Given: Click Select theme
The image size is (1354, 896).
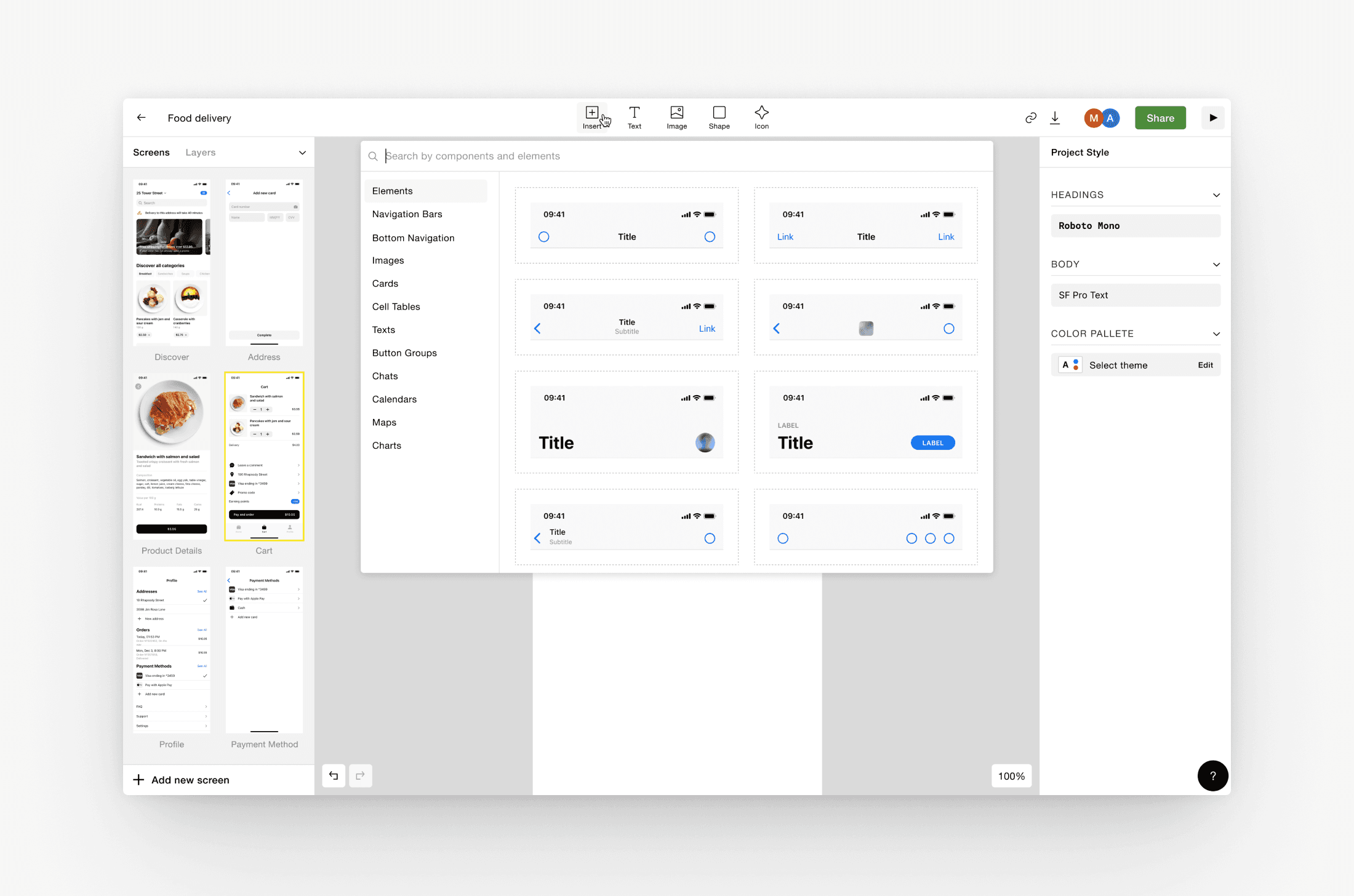Looking at the screenshot, I should click(x=1118, y=365).
